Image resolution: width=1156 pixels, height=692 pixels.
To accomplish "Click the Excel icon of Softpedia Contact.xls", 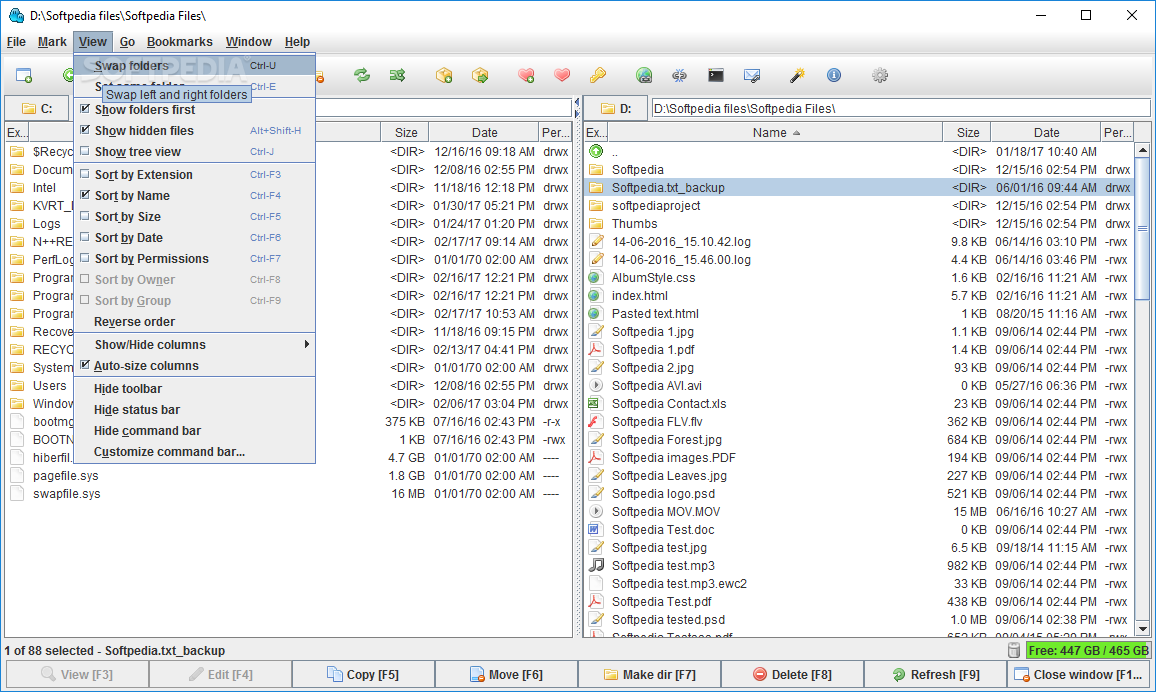I will point(596,403).
